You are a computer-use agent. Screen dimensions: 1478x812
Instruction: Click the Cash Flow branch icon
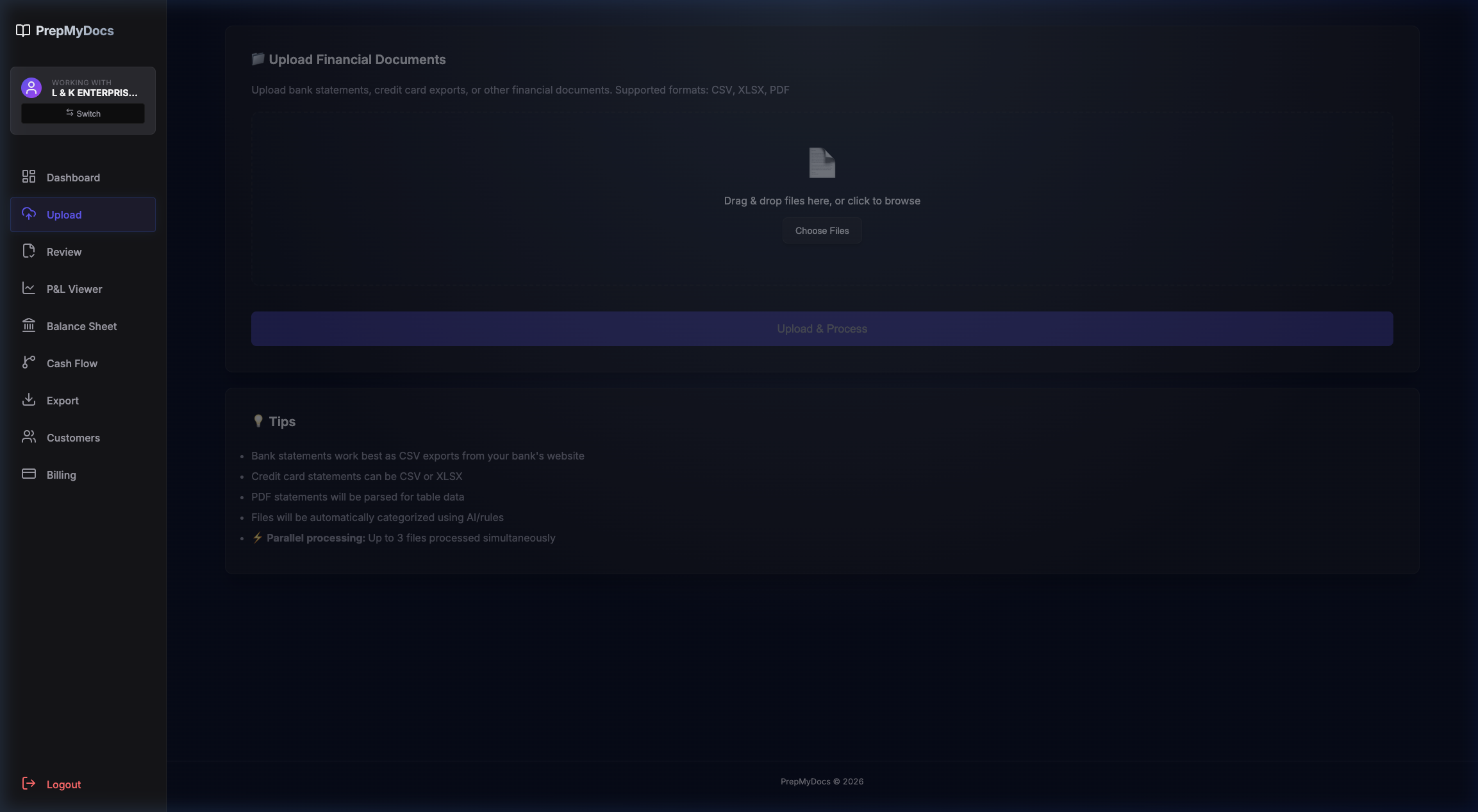coord(29,362)
